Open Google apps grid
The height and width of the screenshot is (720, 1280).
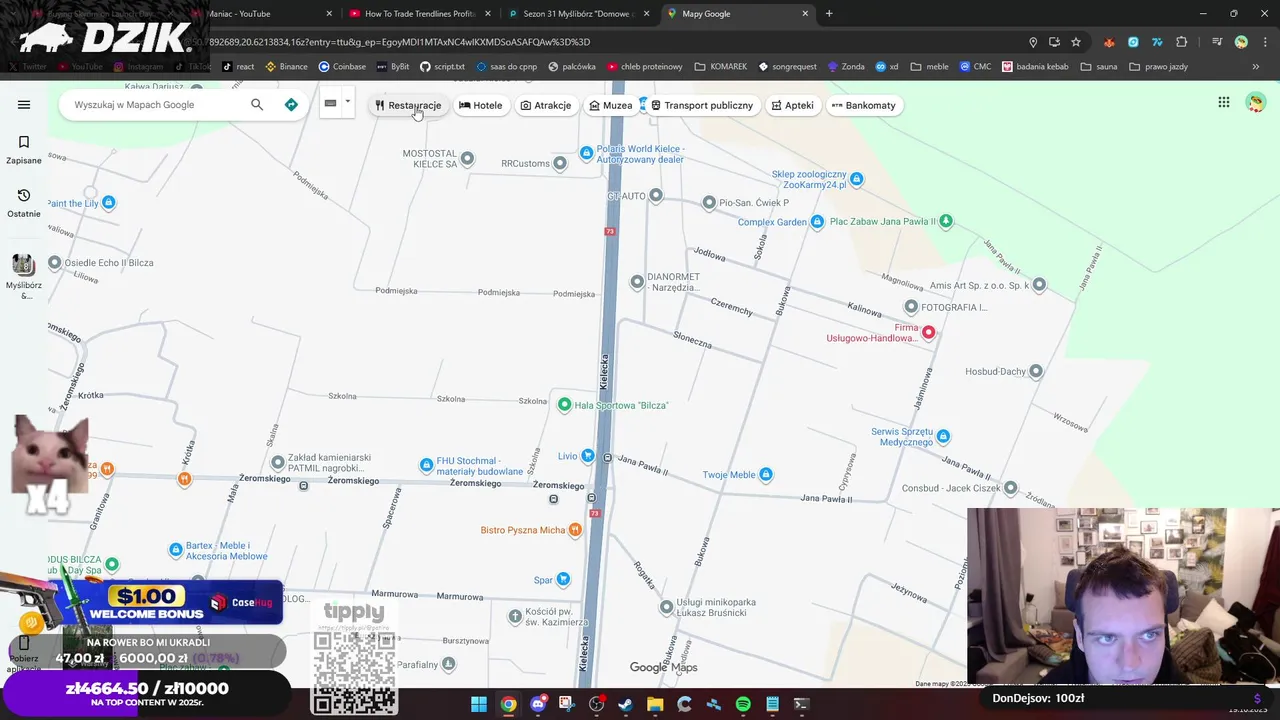tap(1224, 102)
